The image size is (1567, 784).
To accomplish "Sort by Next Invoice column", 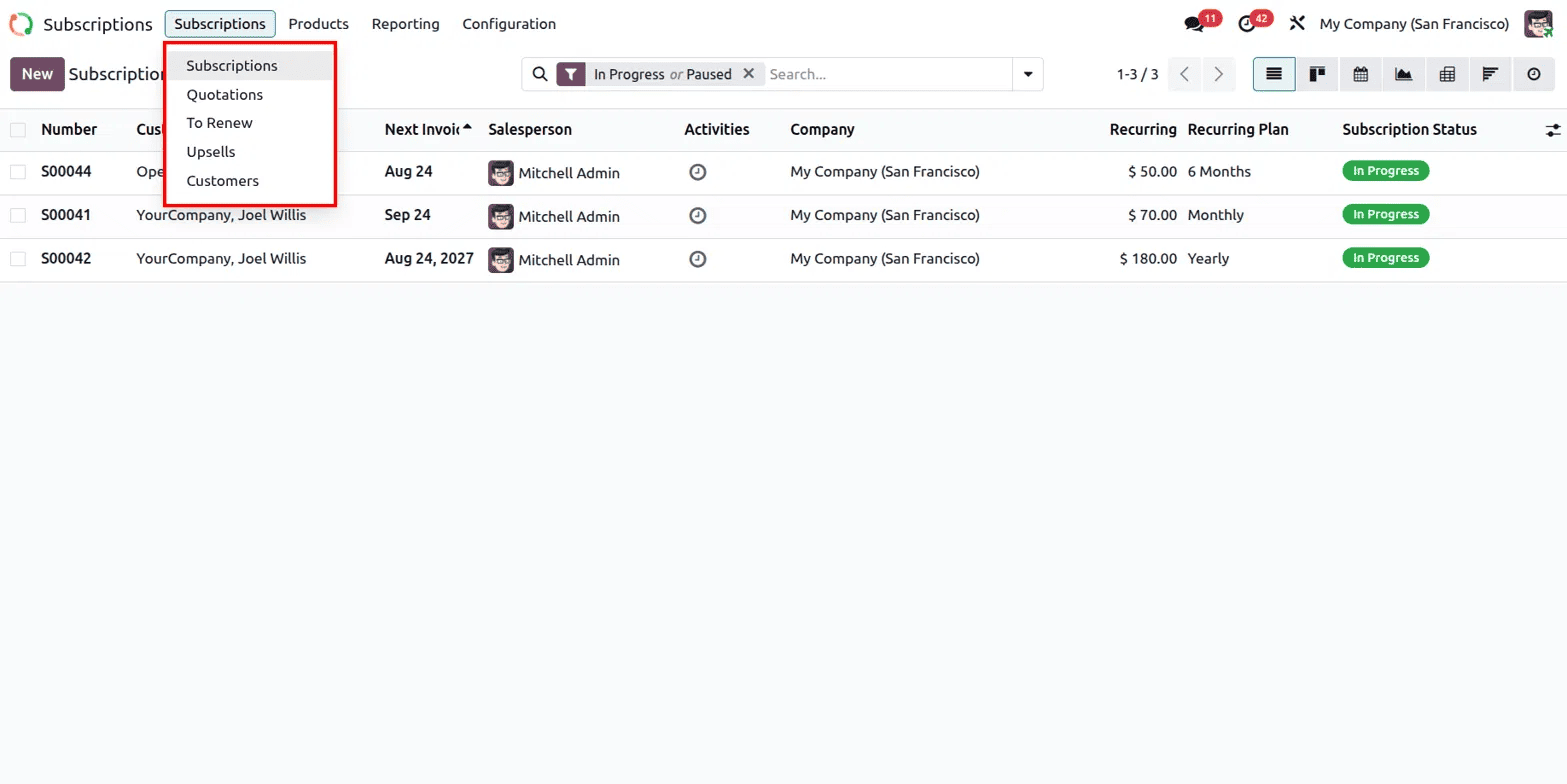I will (428, 130).
